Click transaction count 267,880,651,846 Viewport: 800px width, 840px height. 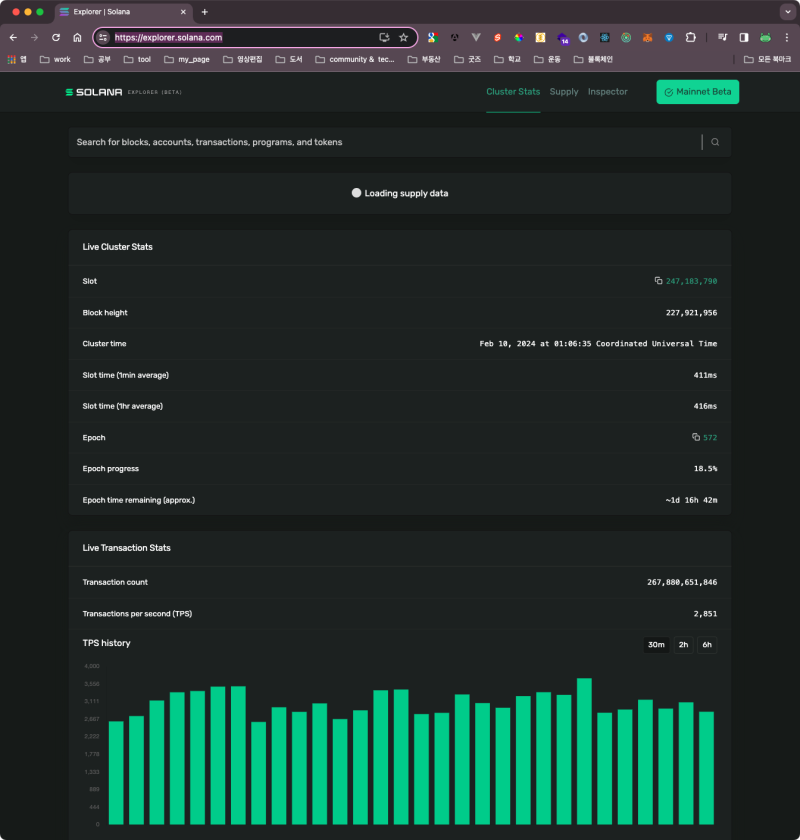point(682,582)
